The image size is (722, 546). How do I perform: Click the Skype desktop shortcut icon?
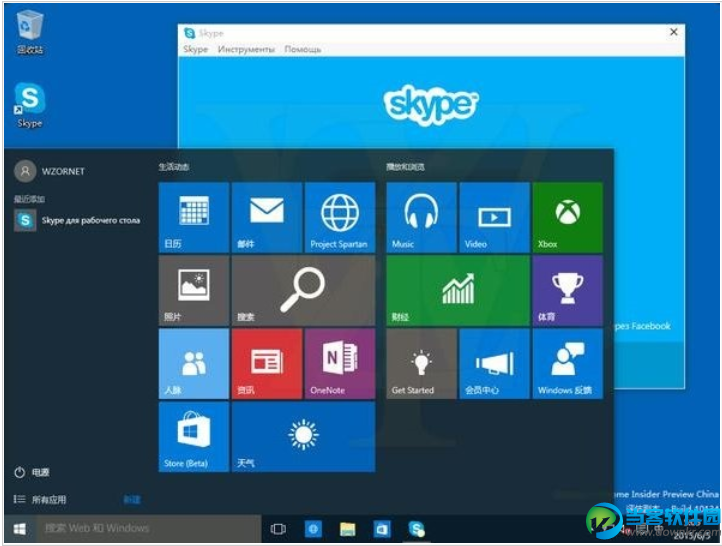(x=30, y=105)
